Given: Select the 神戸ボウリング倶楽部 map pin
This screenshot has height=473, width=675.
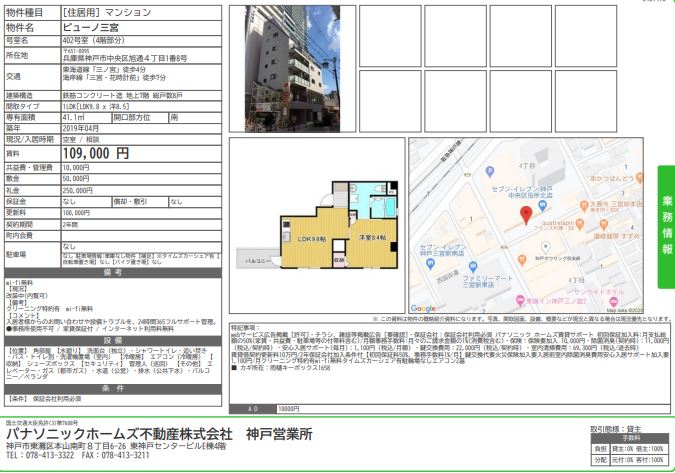Looking at the screenshot, I should pyautogui.click(x=545, y=247).
